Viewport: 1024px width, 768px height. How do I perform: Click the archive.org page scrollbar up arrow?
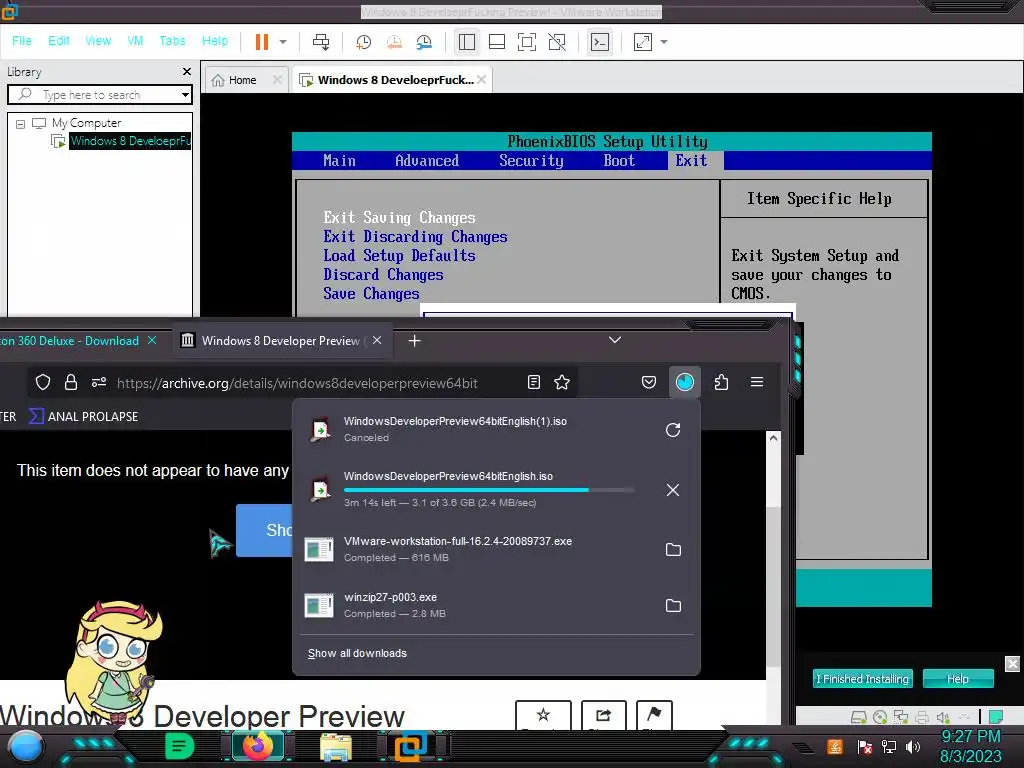click(773, 438)
